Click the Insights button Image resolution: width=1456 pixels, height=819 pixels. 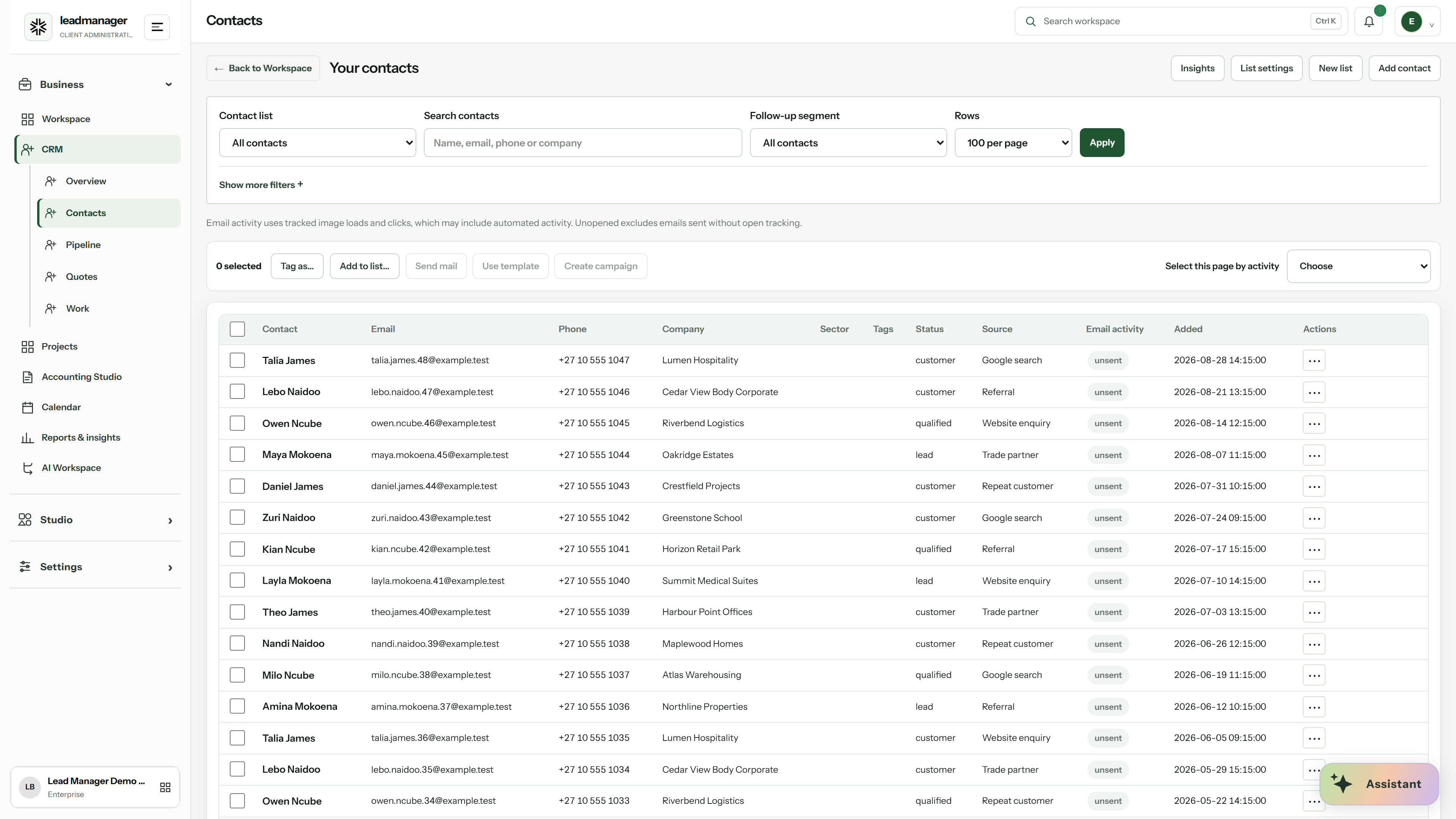(1197, 68)
